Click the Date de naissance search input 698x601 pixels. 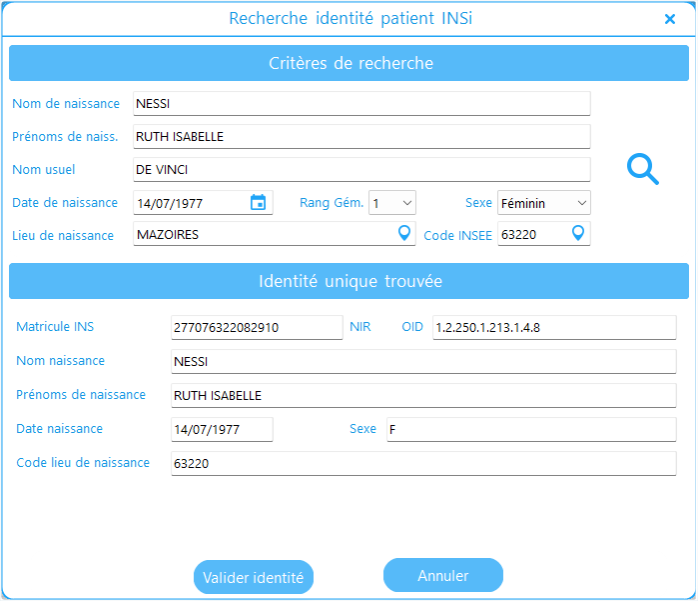point(190,203)
